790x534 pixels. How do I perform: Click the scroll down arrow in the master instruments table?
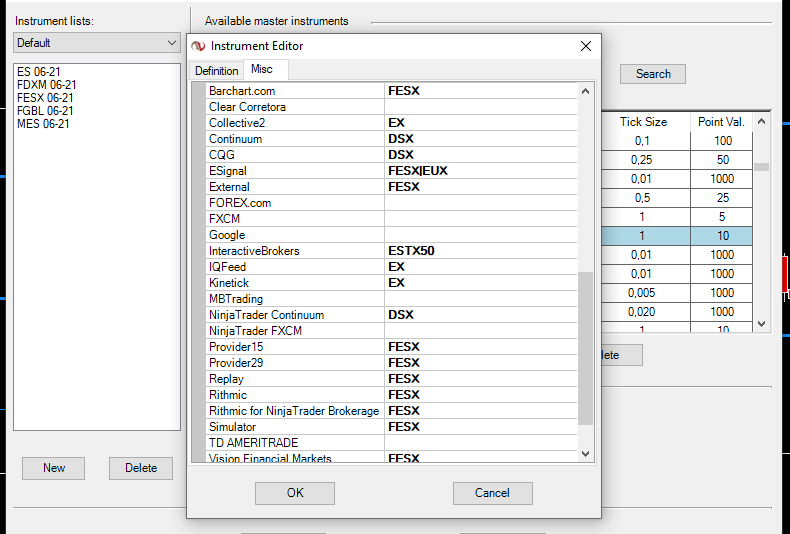coord(762,324)
